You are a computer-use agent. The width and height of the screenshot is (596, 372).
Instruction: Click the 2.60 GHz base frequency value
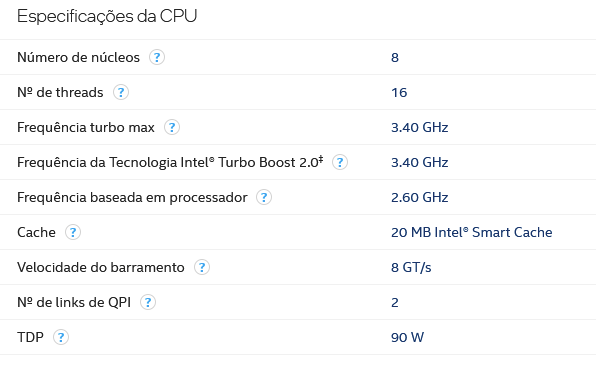(420, 197)
